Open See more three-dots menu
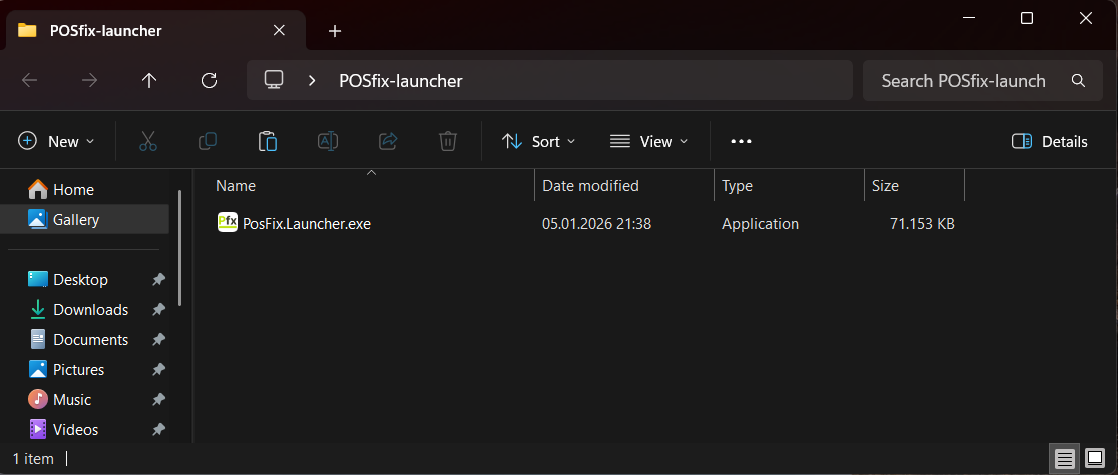 741,141
